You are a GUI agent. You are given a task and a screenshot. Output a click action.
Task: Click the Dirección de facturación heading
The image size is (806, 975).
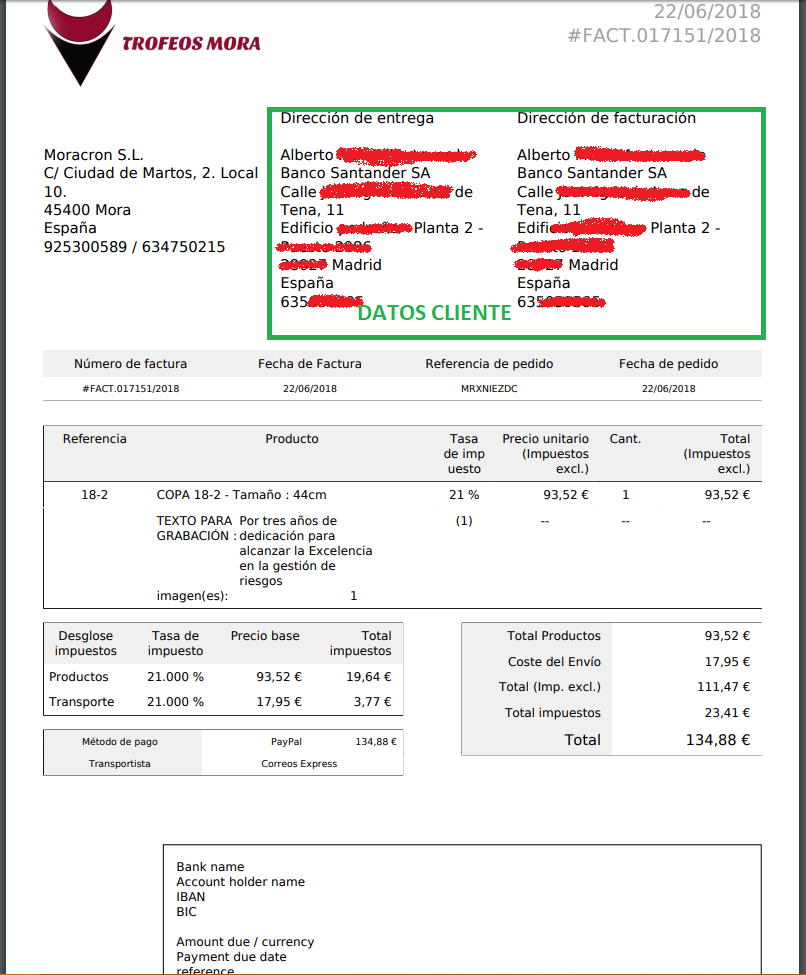[x=606, y=118]
